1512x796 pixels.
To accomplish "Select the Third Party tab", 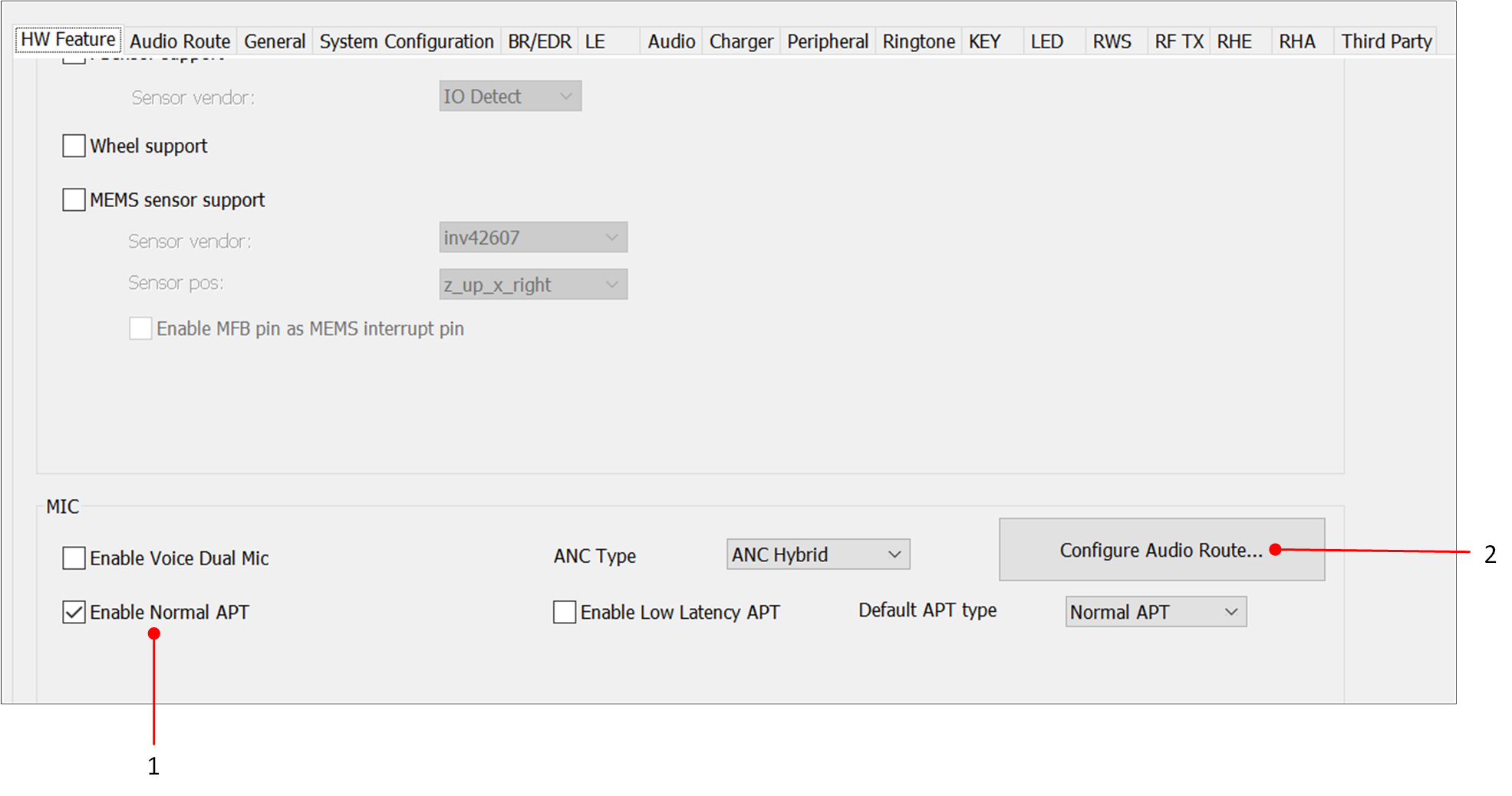I will [x=1385, y=41].
